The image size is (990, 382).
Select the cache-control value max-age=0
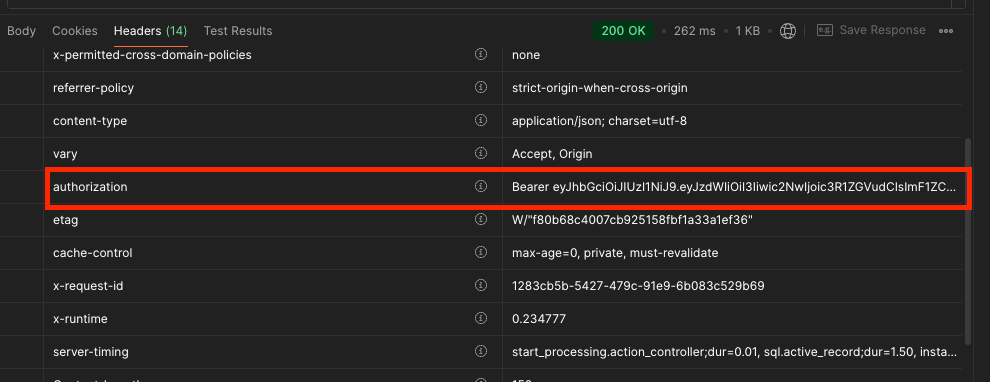tap(615, 253)
